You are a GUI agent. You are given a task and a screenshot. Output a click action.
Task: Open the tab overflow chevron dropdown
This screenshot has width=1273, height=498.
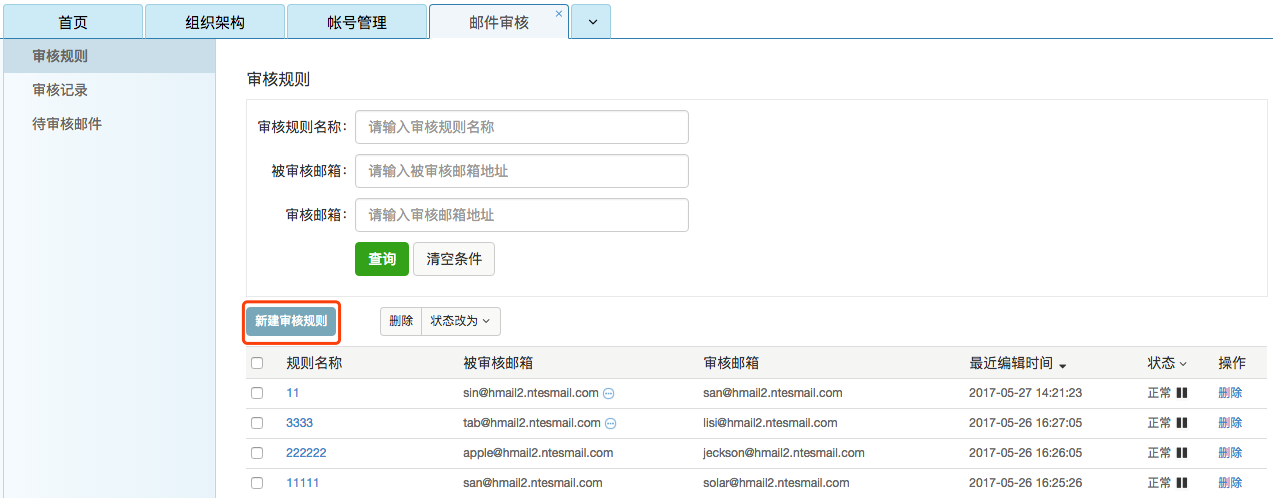[592, 22]
